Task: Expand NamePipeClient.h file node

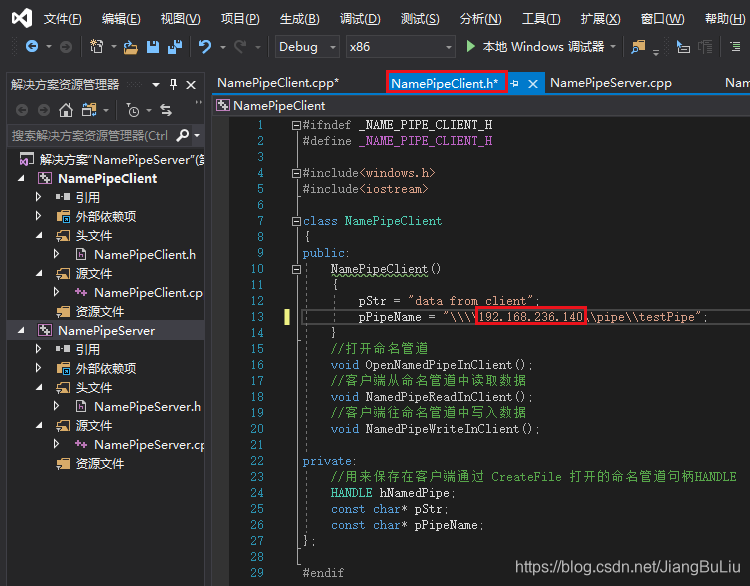Action: click(56, 254)
